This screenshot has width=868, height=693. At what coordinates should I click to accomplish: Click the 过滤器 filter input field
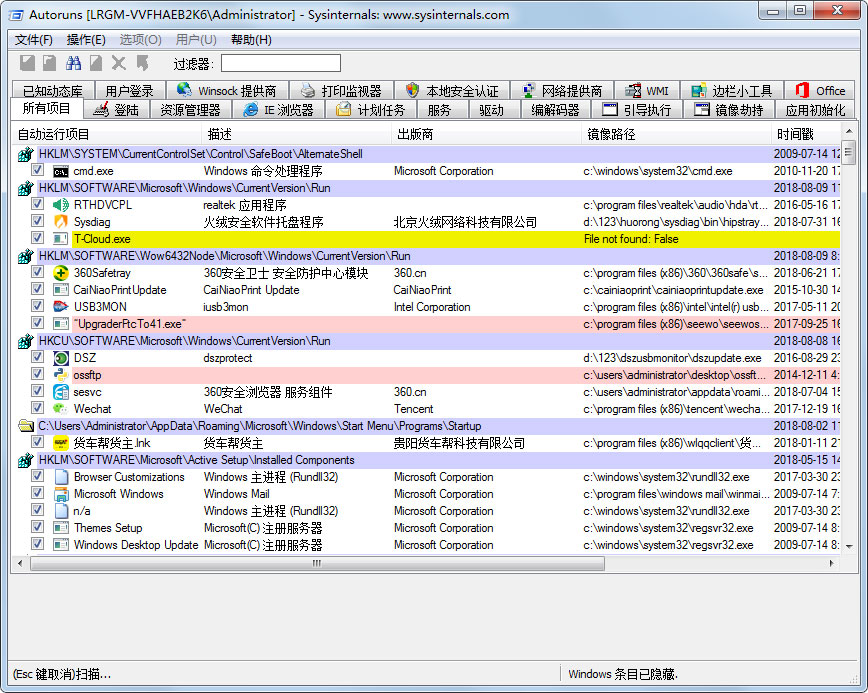pos(280,63)
